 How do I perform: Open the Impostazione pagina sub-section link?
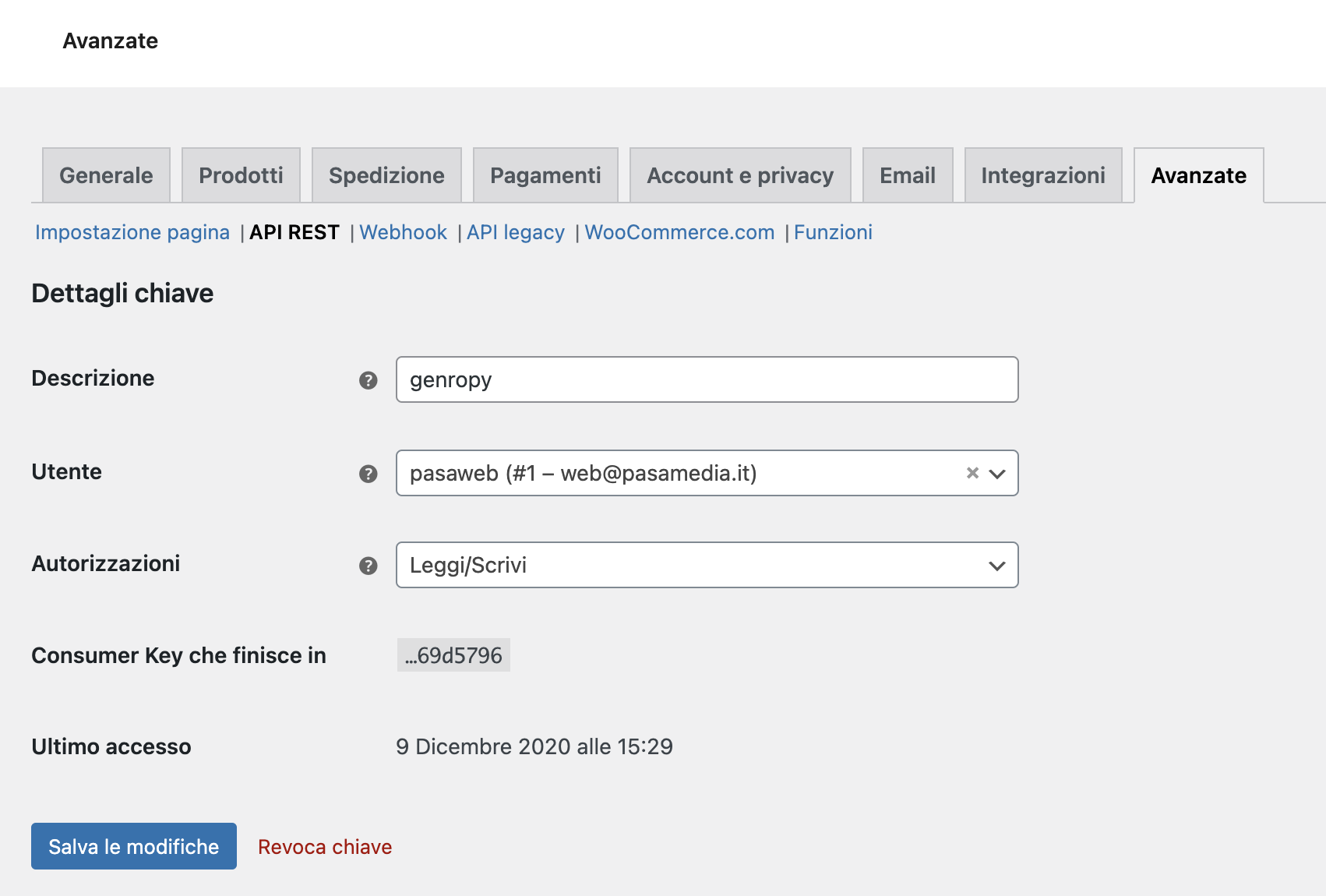tap(132, 232)
